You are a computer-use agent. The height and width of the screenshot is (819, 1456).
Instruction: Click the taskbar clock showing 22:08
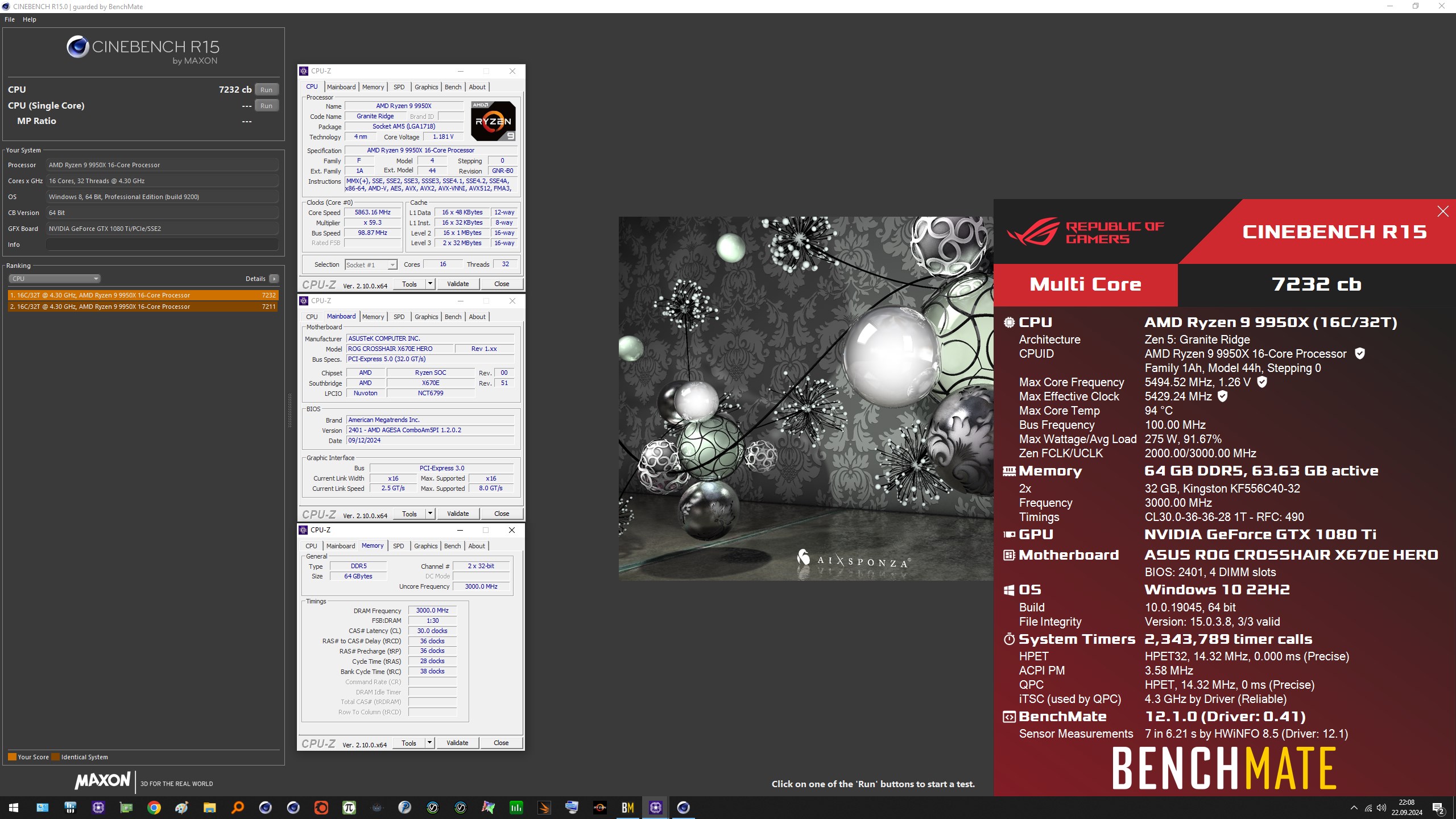click(1407, 808)
